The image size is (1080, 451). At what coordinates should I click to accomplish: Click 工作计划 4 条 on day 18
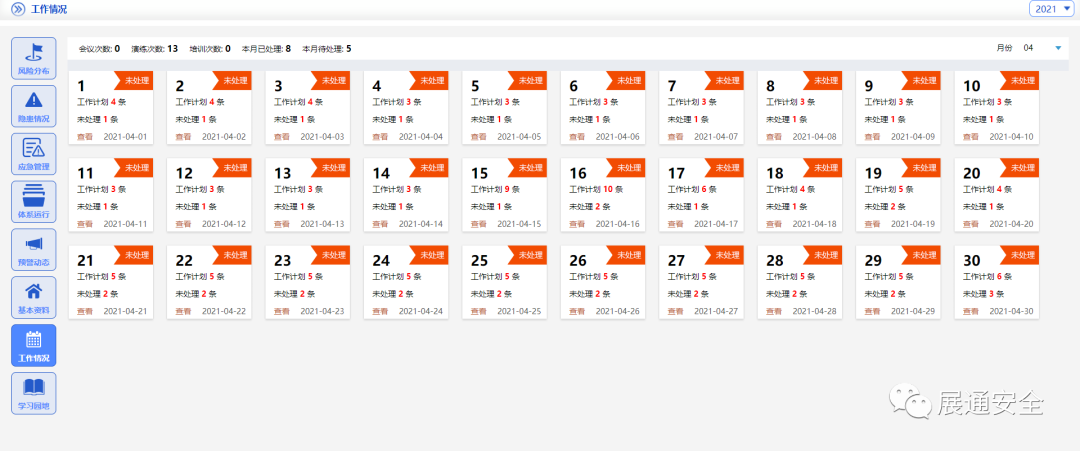click(791, 189)
